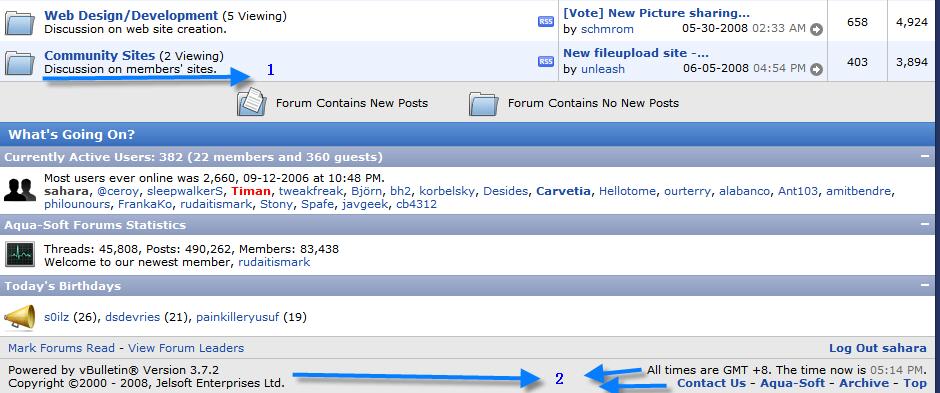Screen dimensions: 940x393
Task: View user tweakfreak profile
Action: point(311,191)
